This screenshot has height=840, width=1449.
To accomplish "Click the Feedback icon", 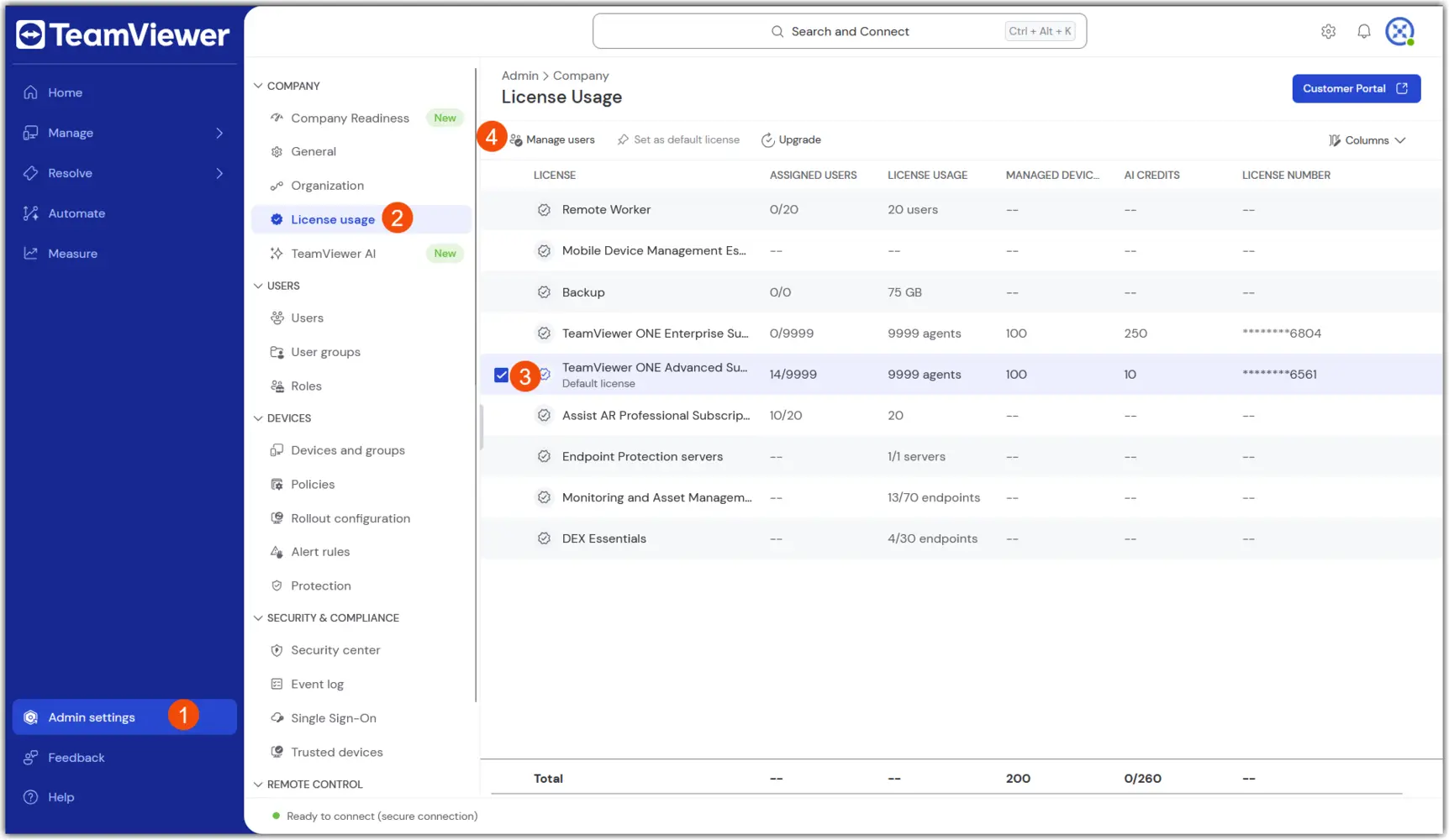I will click(31, 758).
